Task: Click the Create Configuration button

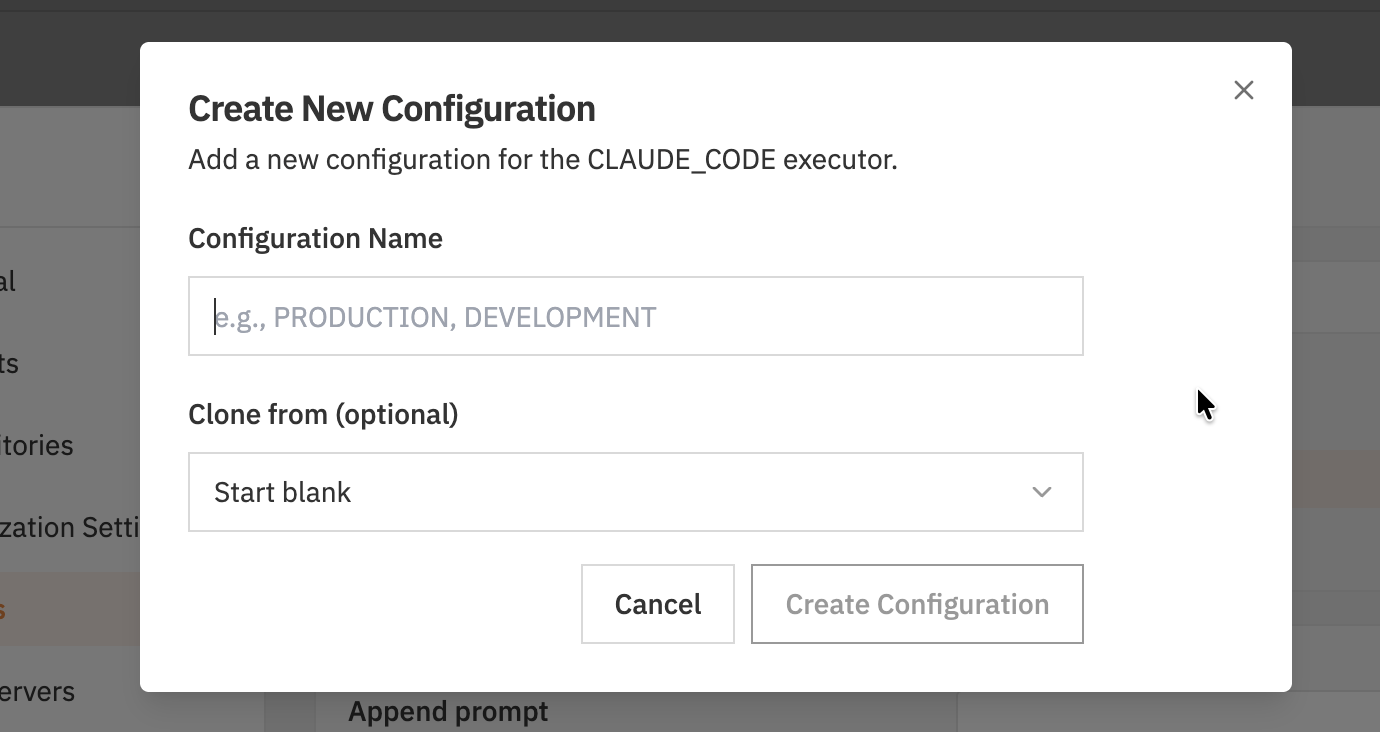Action: click(x=917, y=604)
